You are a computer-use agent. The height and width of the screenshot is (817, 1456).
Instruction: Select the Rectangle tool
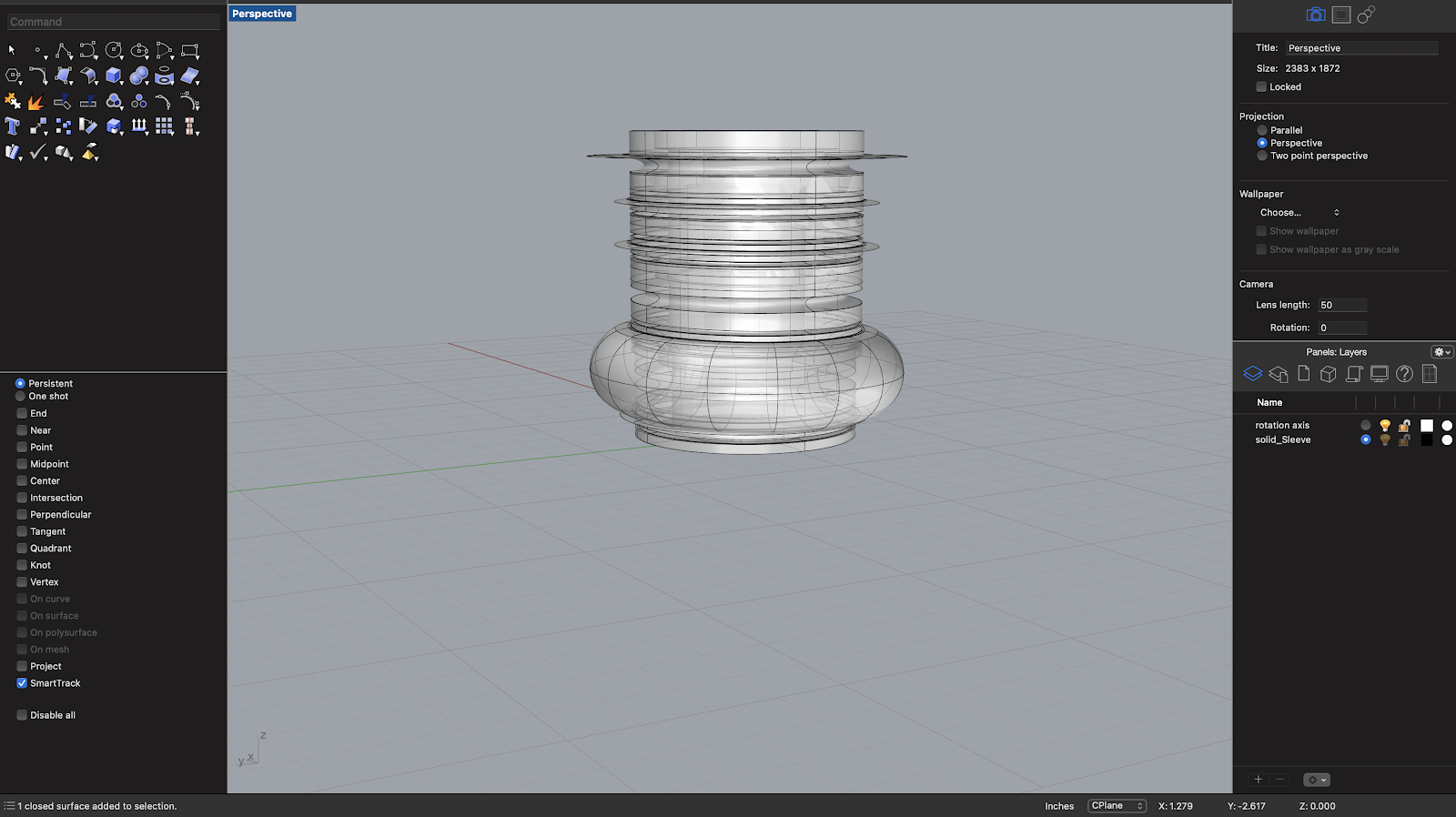click(189, 50)
